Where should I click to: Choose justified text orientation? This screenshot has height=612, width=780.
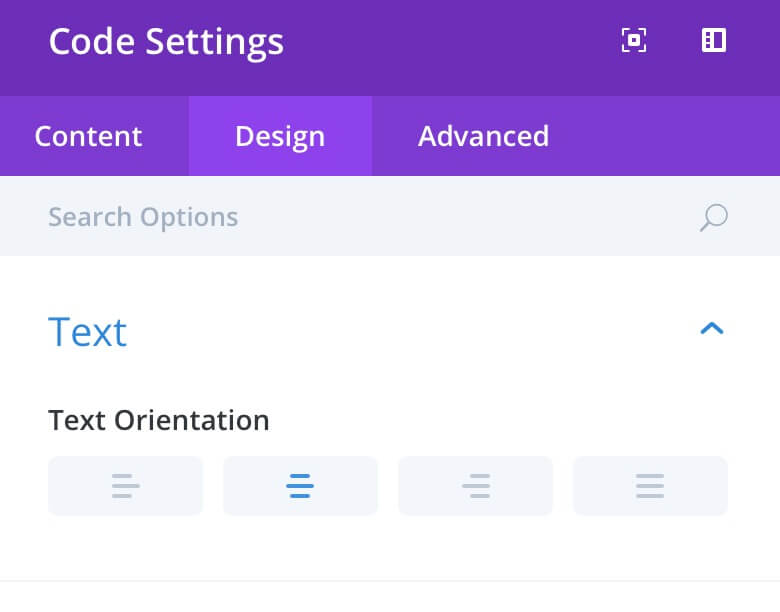coord(650,486)
